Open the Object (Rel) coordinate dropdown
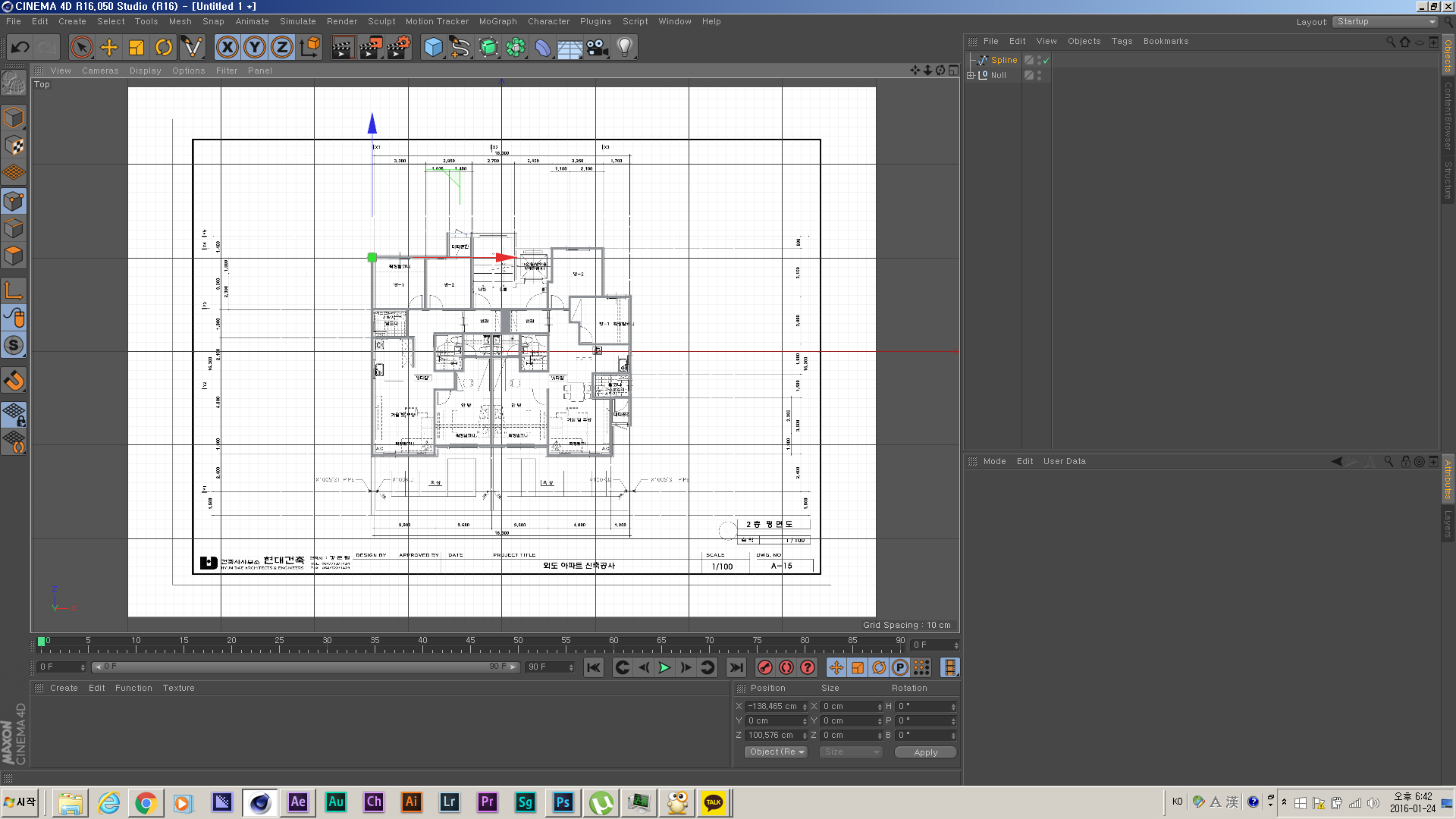The image size is (1456, 819). [x=777, y=752]
